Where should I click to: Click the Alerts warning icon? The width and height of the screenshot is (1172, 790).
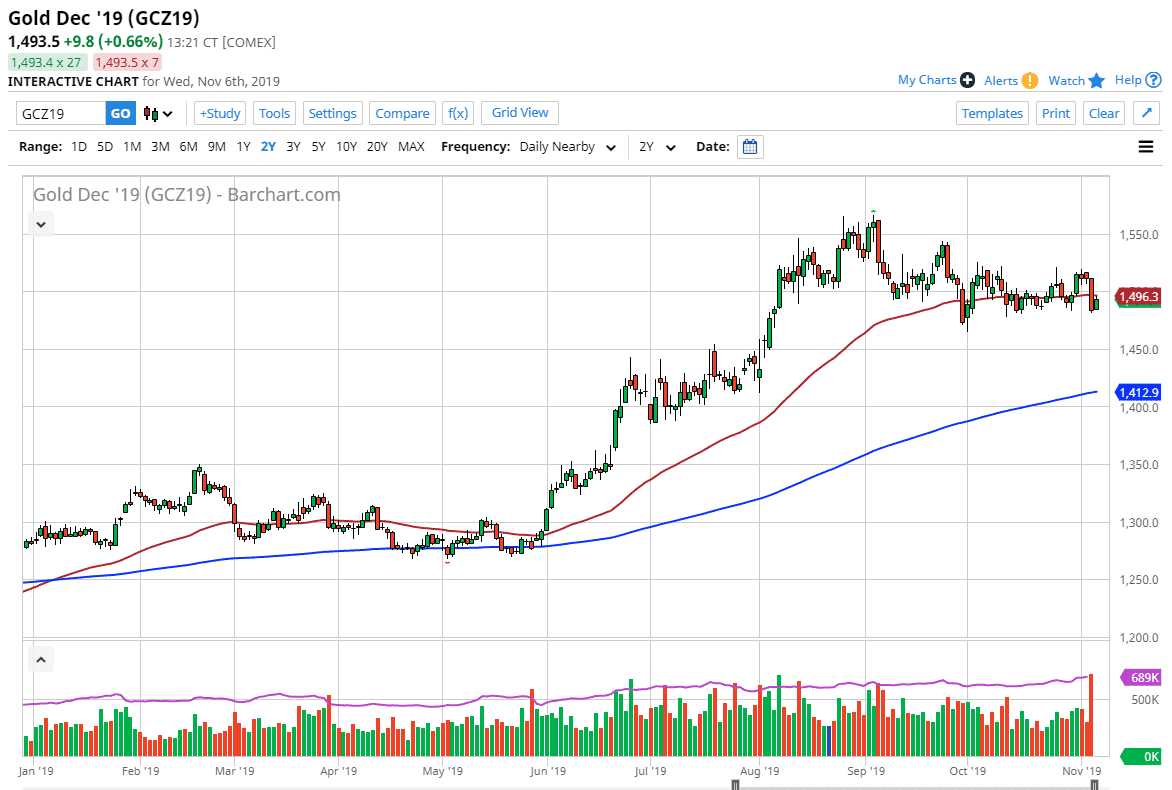(x=1029, y=80)
